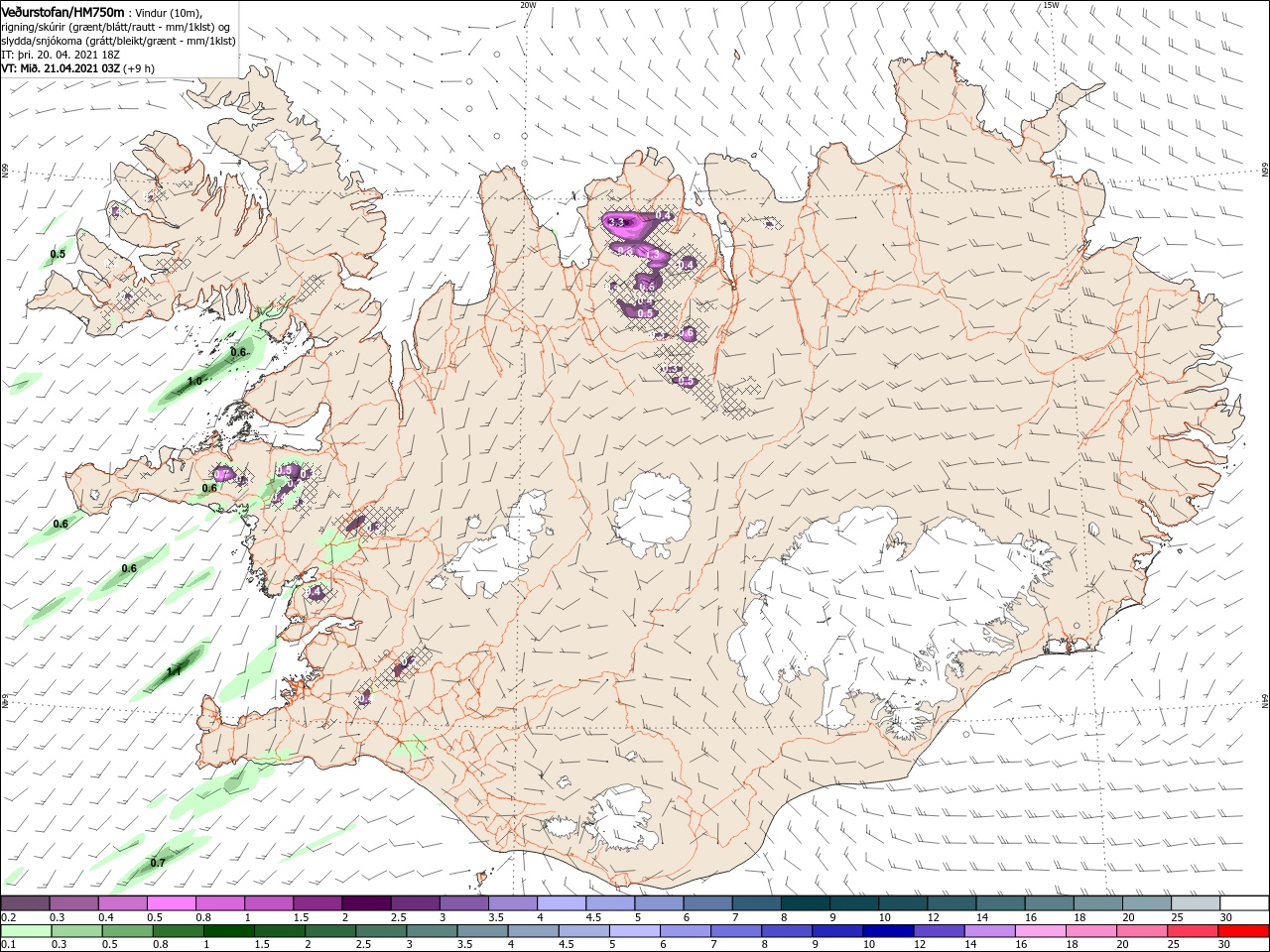Image resolution: width=1270 pixels, height=952 pixels.
Task: Select the darkest purple swatch labeled 2 in the upper legend
Action: (366, 903)
